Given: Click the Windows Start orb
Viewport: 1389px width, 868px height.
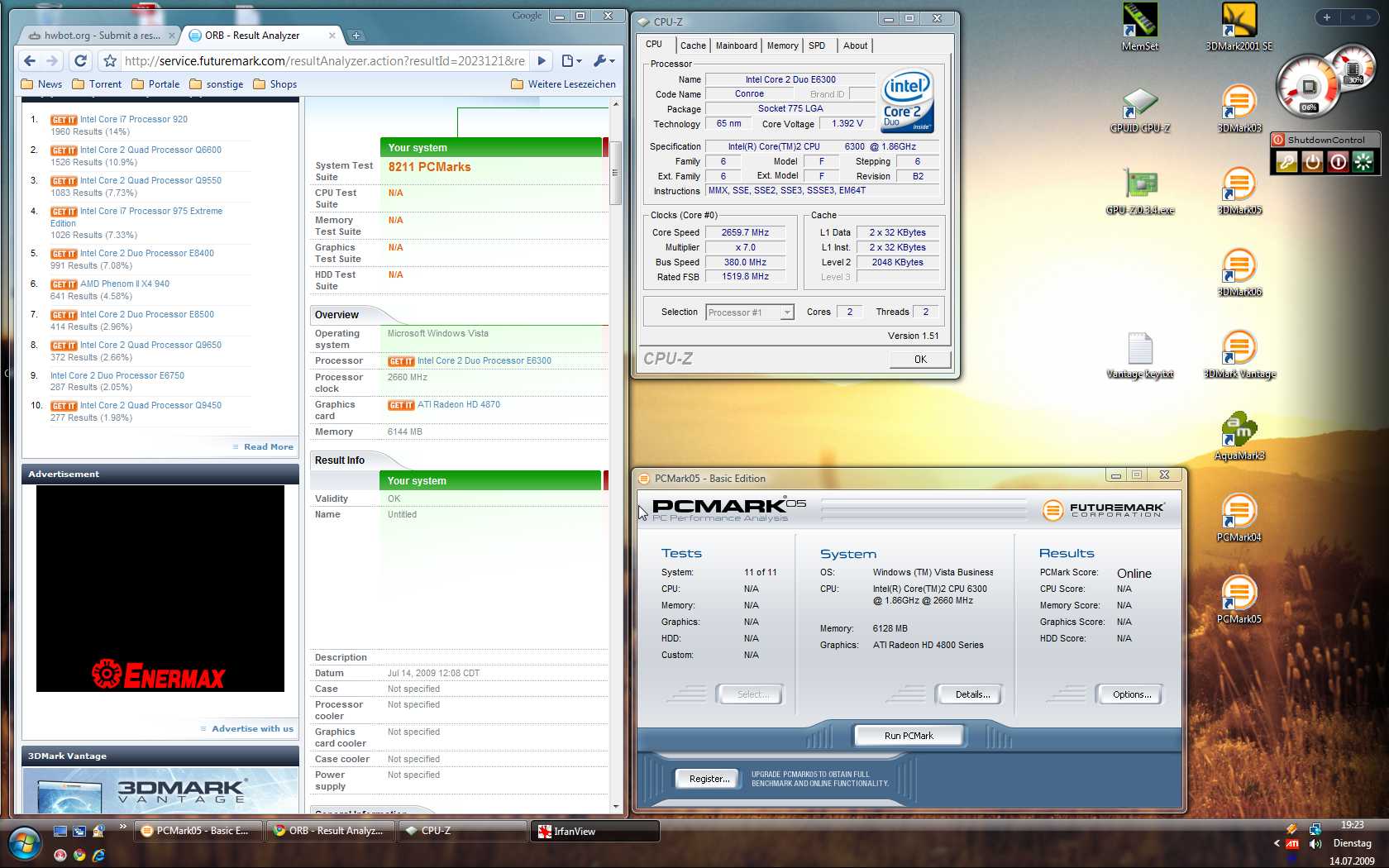Looking at the screenshot, I should pos(24,844).
